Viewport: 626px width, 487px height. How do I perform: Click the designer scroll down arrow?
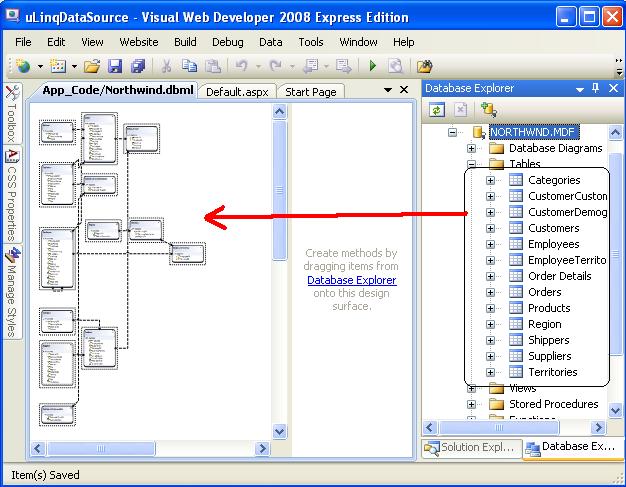click(x=279, y=431)
